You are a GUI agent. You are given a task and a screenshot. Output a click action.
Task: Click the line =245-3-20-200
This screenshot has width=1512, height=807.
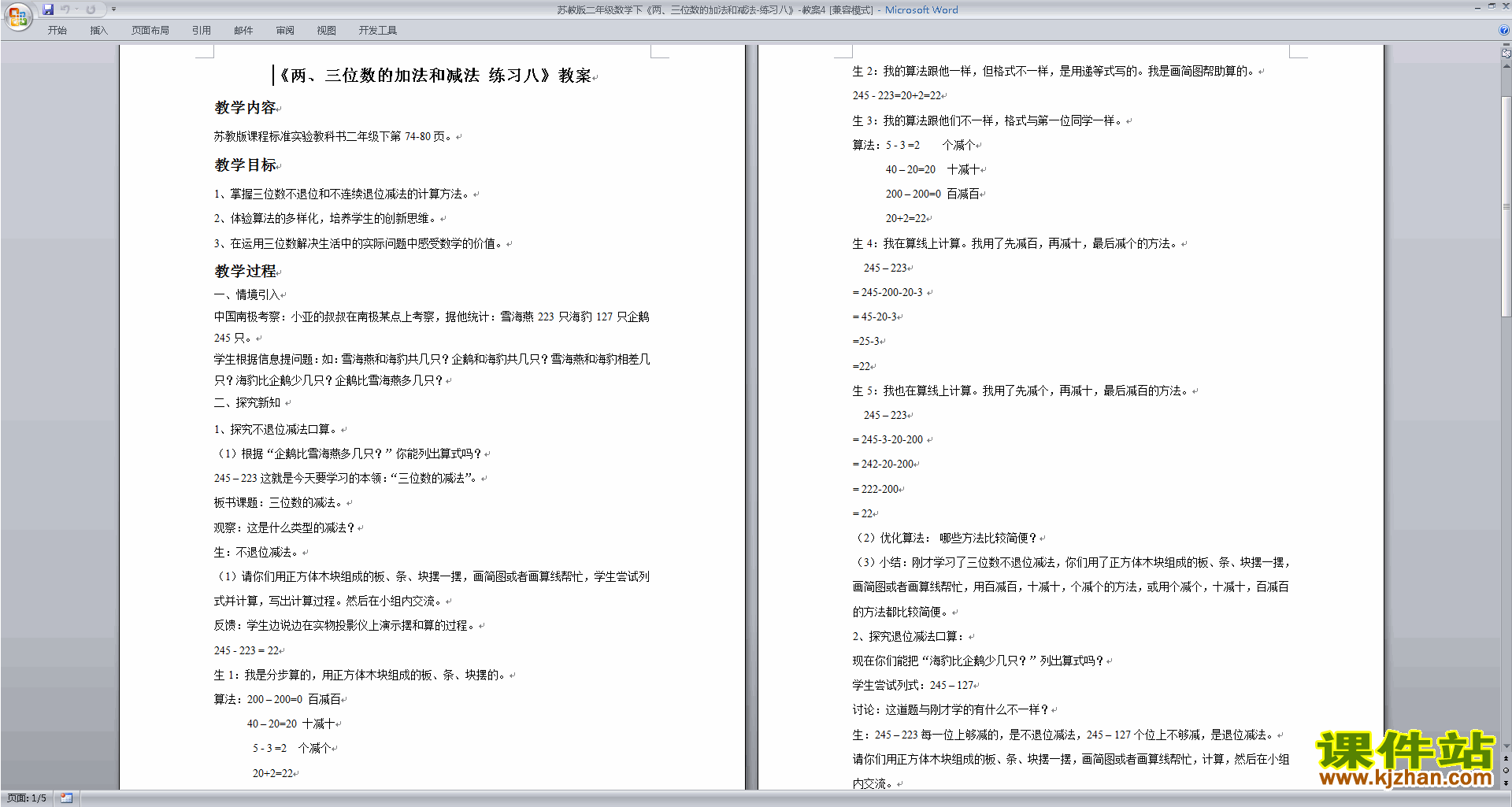point(889,439)
